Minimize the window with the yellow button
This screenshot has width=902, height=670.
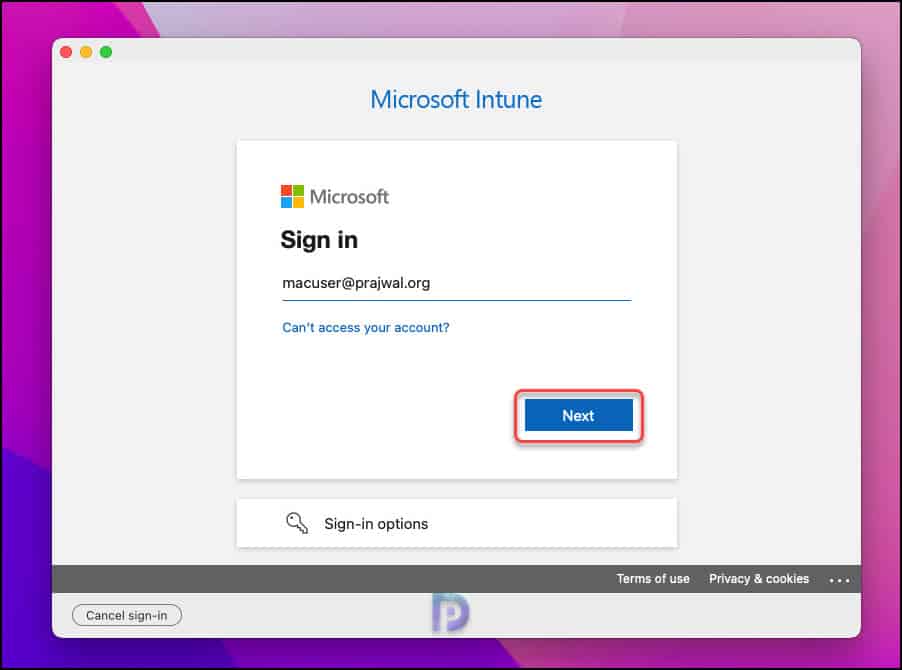[86, 52]
